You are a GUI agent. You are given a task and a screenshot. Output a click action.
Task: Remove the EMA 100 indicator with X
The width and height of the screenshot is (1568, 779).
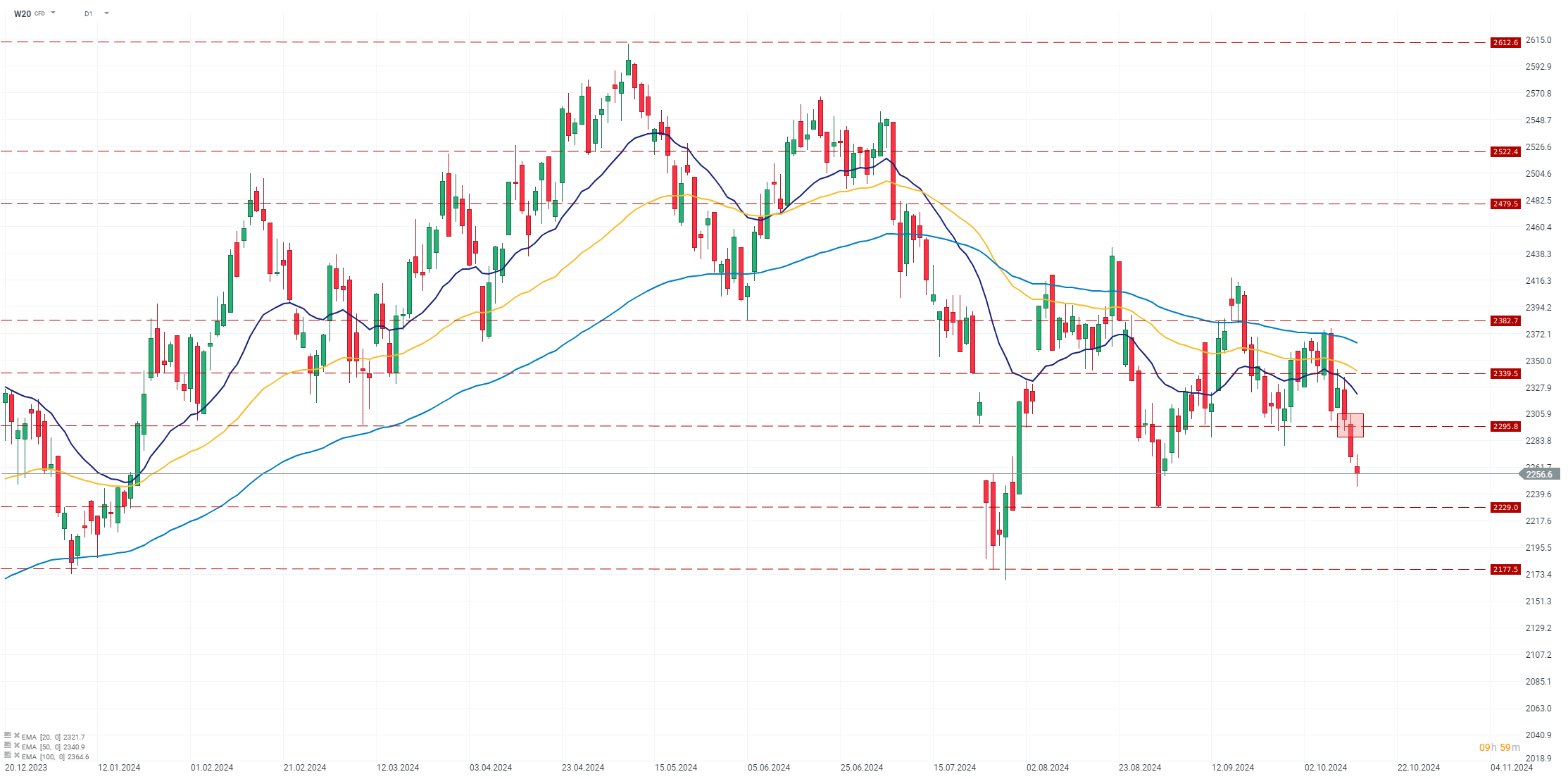pos(16,756)
